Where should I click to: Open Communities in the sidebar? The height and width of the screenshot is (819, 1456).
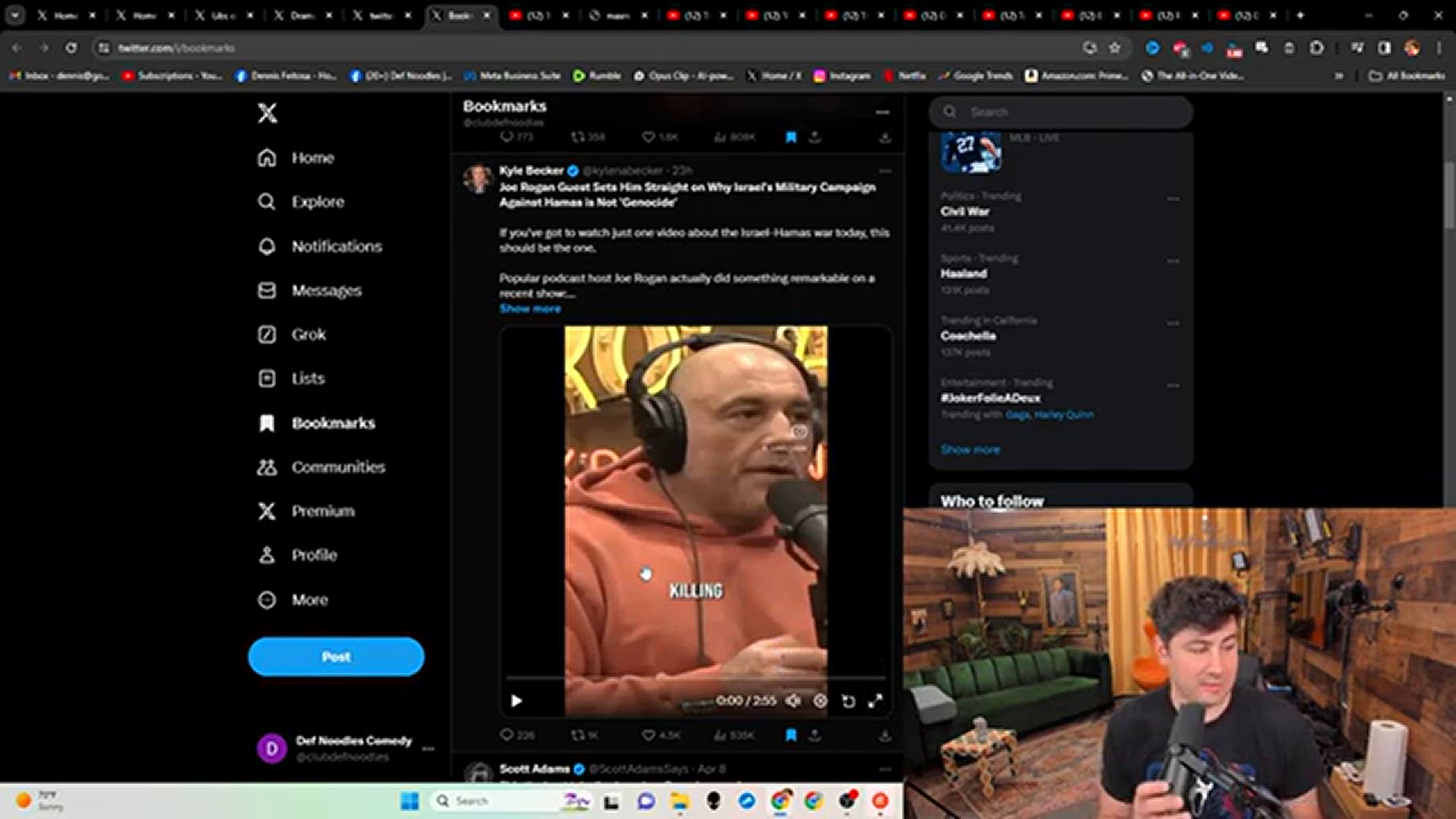pyautogui.click(x=322, y=467)
